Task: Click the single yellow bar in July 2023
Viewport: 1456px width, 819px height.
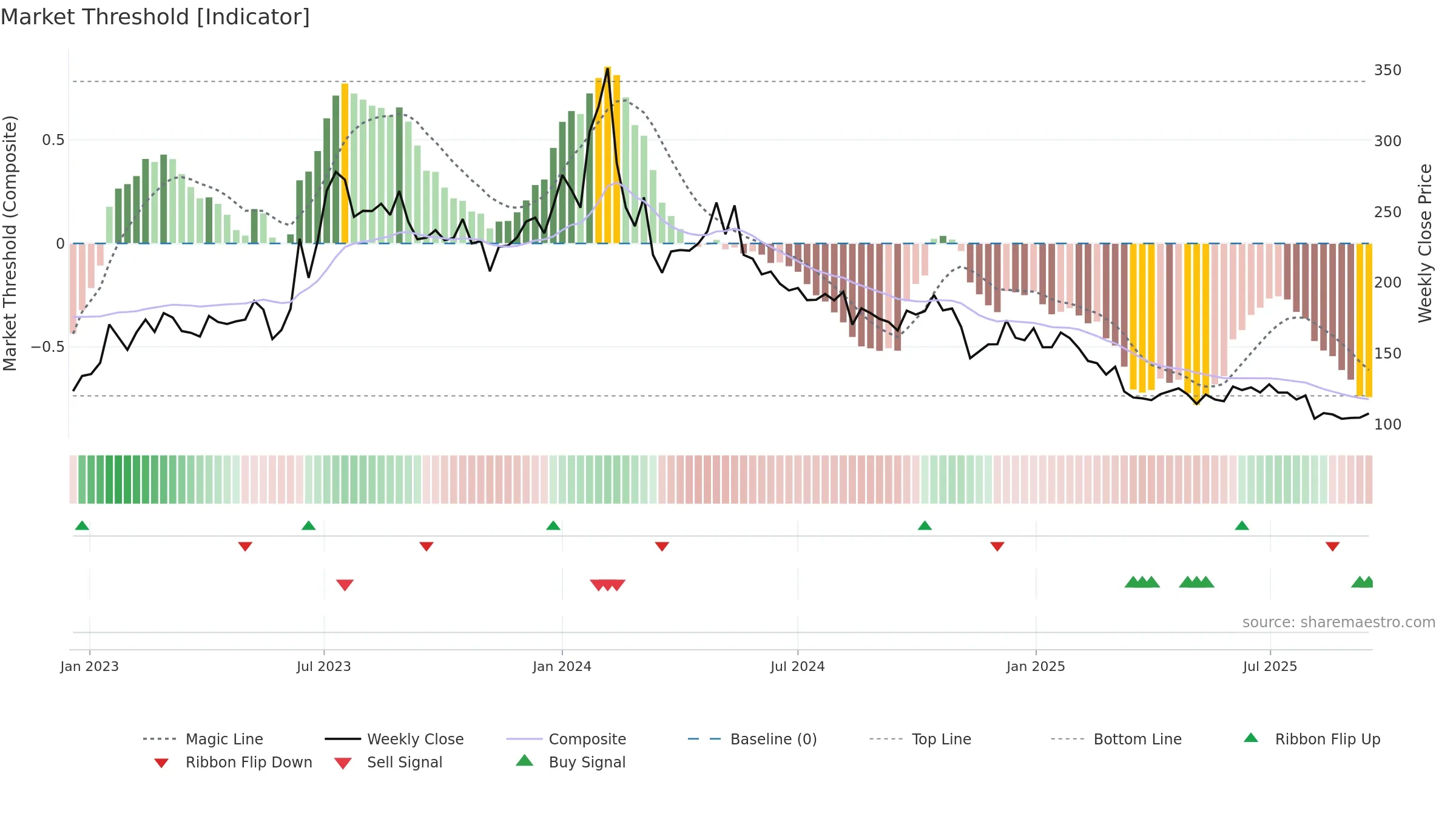Action: tap(345, 163)
